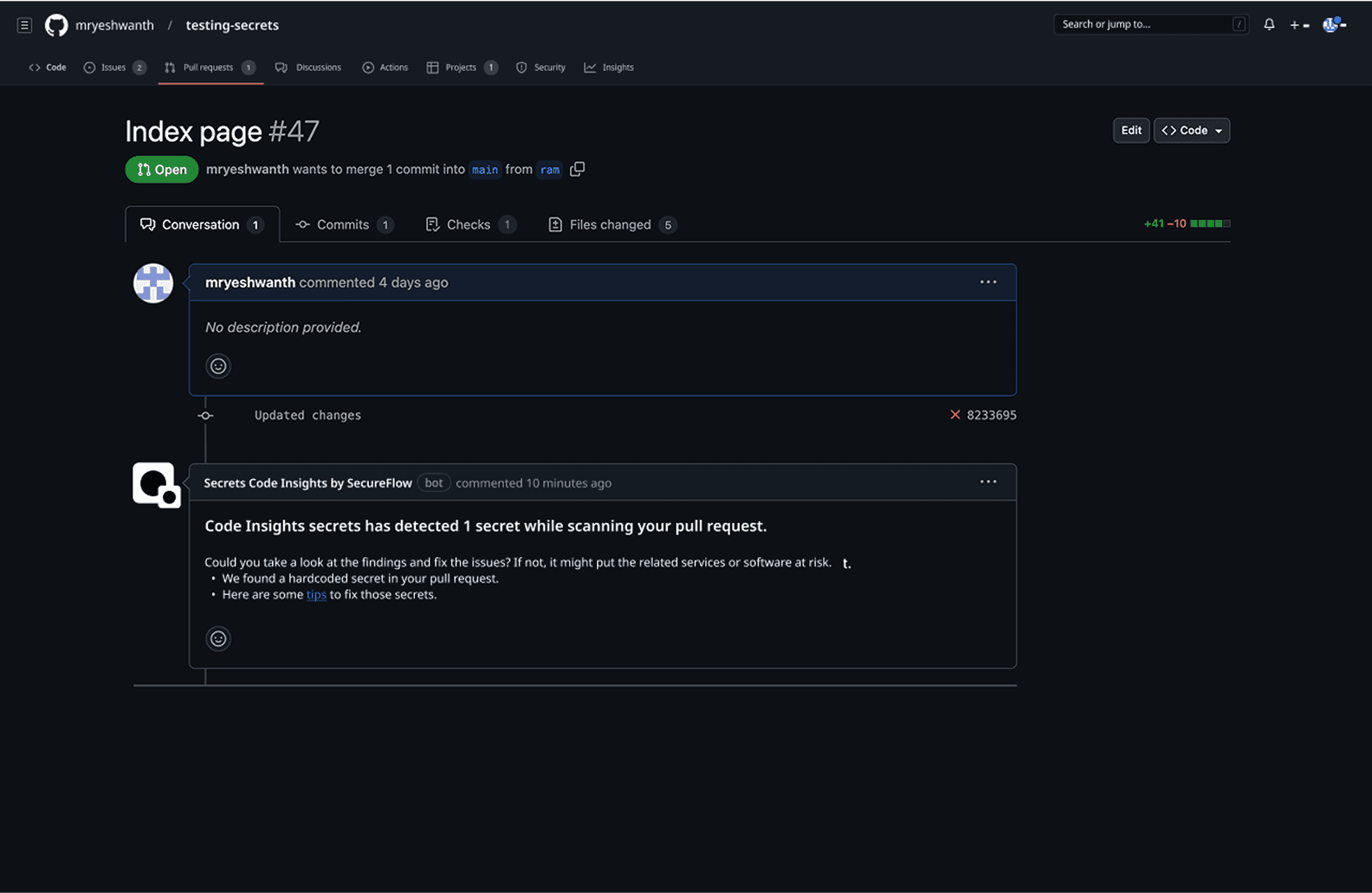Open the 'Updated changes' commit message
Image resolution: width=1372 pixels, height=893 pixels.
point(307,416)
